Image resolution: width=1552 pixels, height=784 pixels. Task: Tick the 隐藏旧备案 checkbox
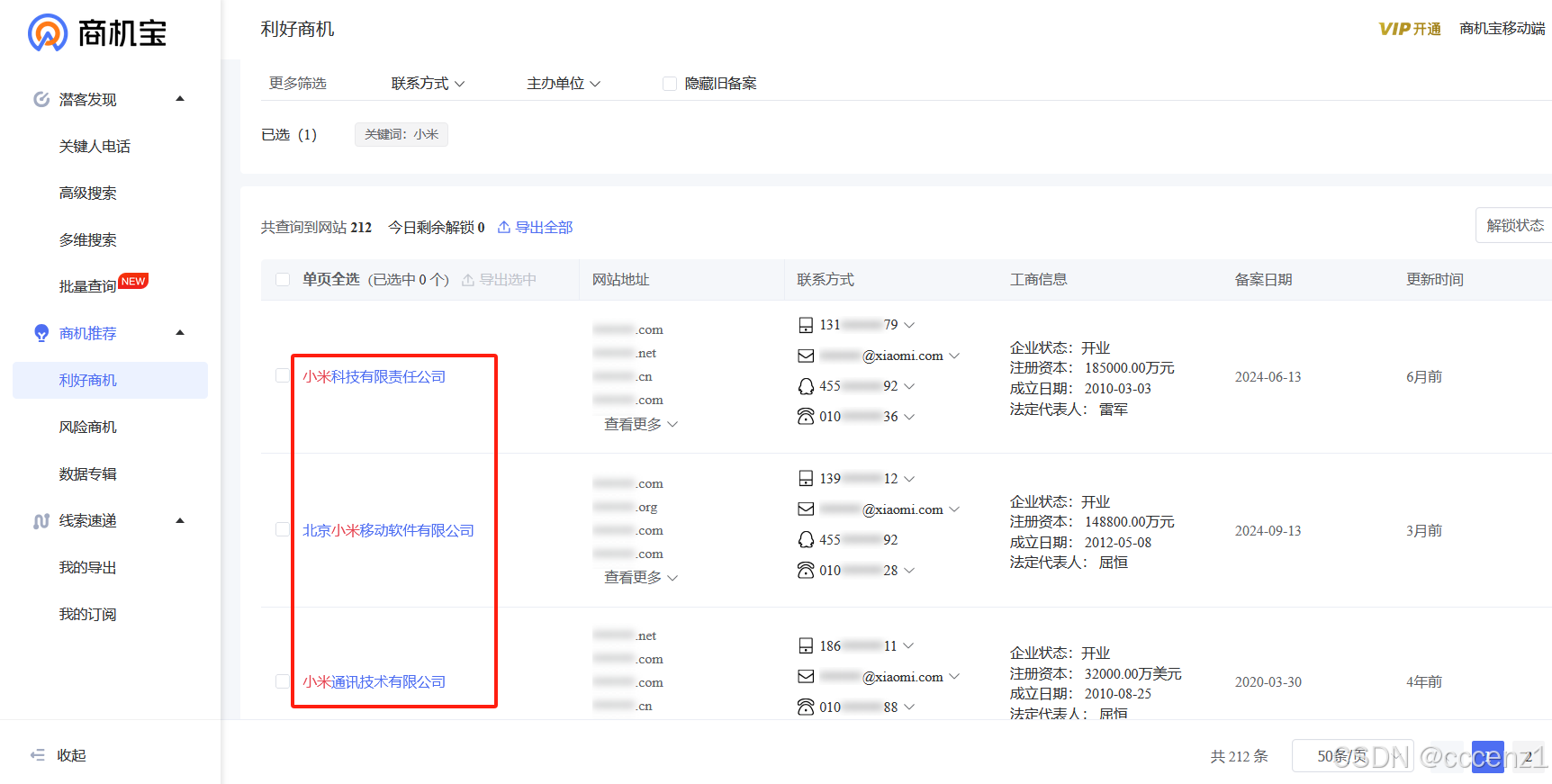point(670,84)
